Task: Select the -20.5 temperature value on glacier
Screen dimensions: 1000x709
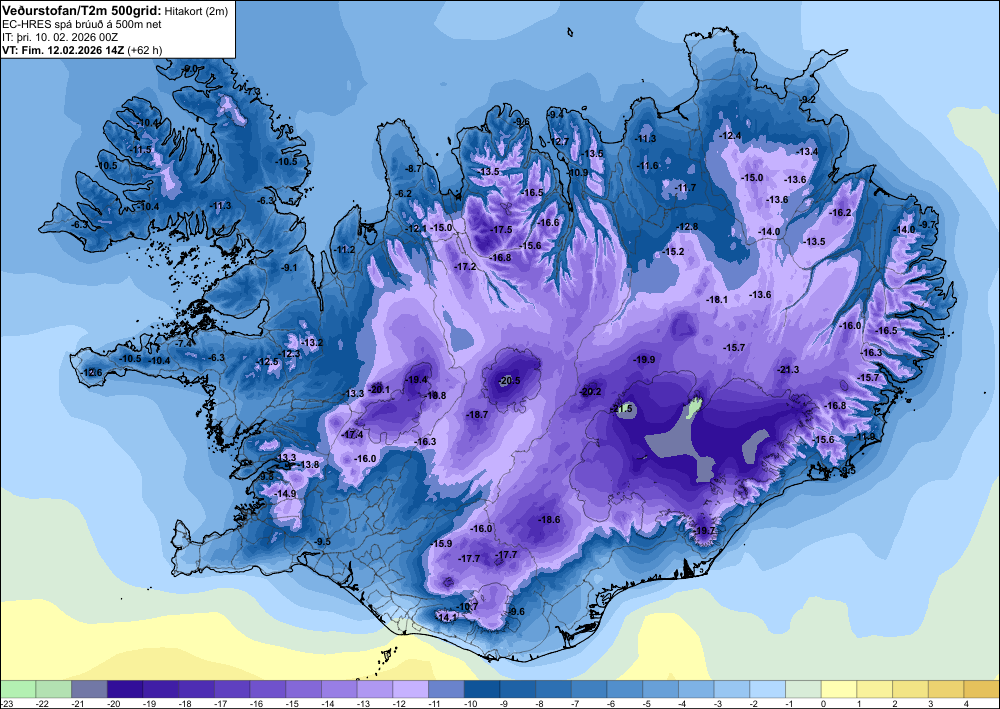Action: (x=510, y=381)
